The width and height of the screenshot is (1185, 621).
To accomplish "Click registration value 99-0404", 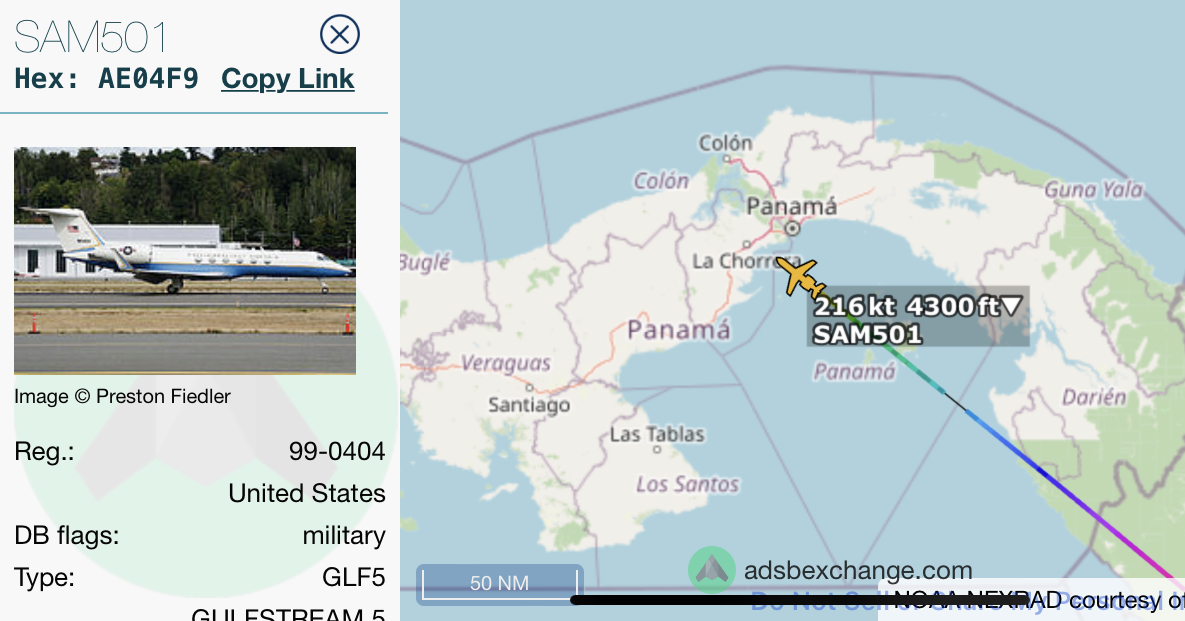I will (x=337, y=452).
